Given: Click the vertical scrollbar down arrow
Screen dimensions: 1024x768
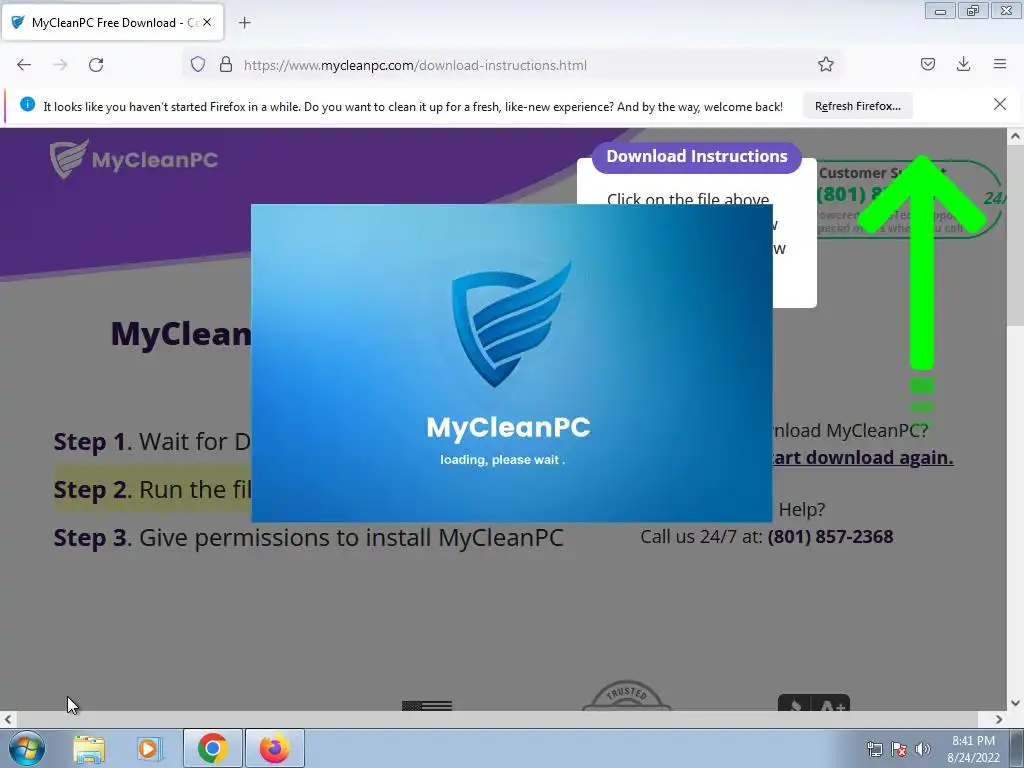Looking at the screenshot, I should click(1015, 703).
